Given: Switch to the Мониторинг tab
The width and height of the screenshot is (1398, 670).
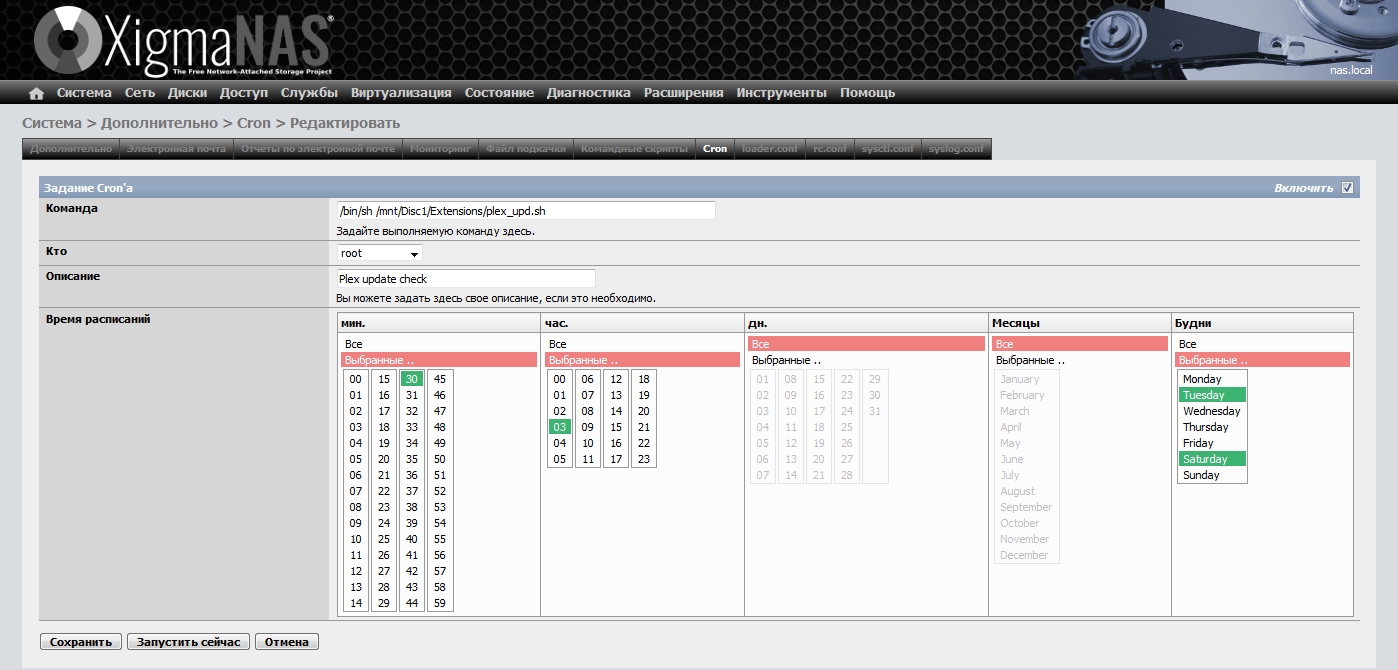Looking at the screenshot, I should pos(440,149).
